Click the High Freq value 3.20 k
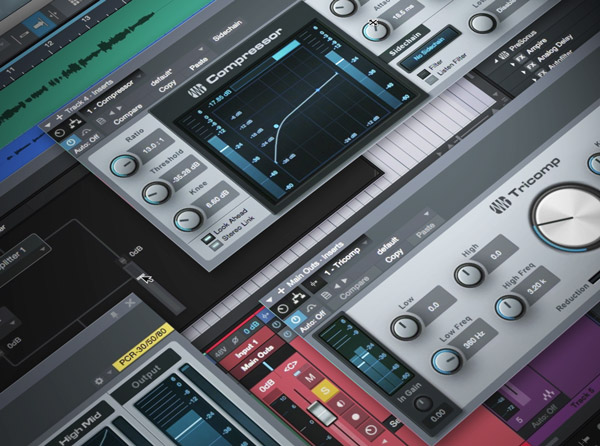This screenshot has height=446, width=600. point(536,287)
